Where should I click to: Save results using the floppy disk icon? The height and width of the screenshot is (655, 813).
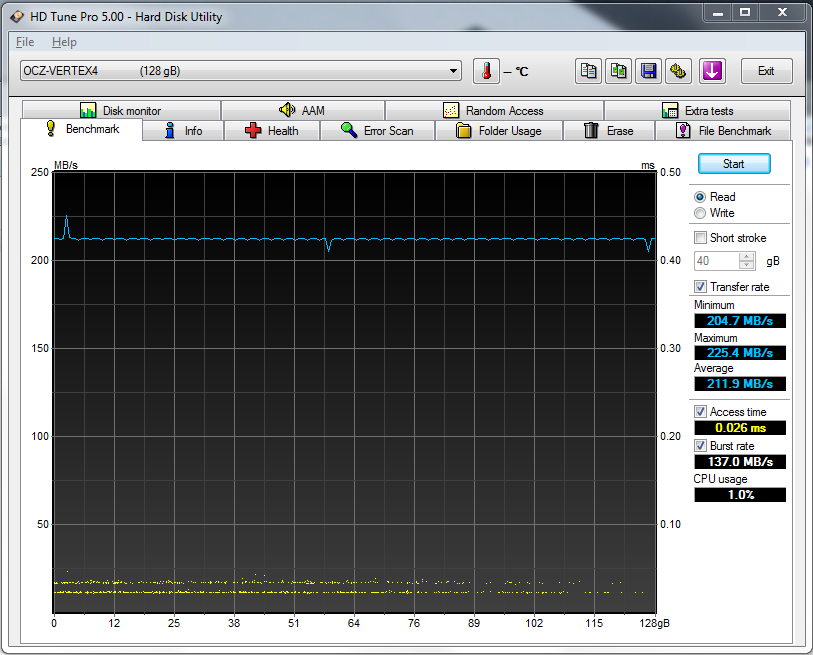(x=649, y=71)
